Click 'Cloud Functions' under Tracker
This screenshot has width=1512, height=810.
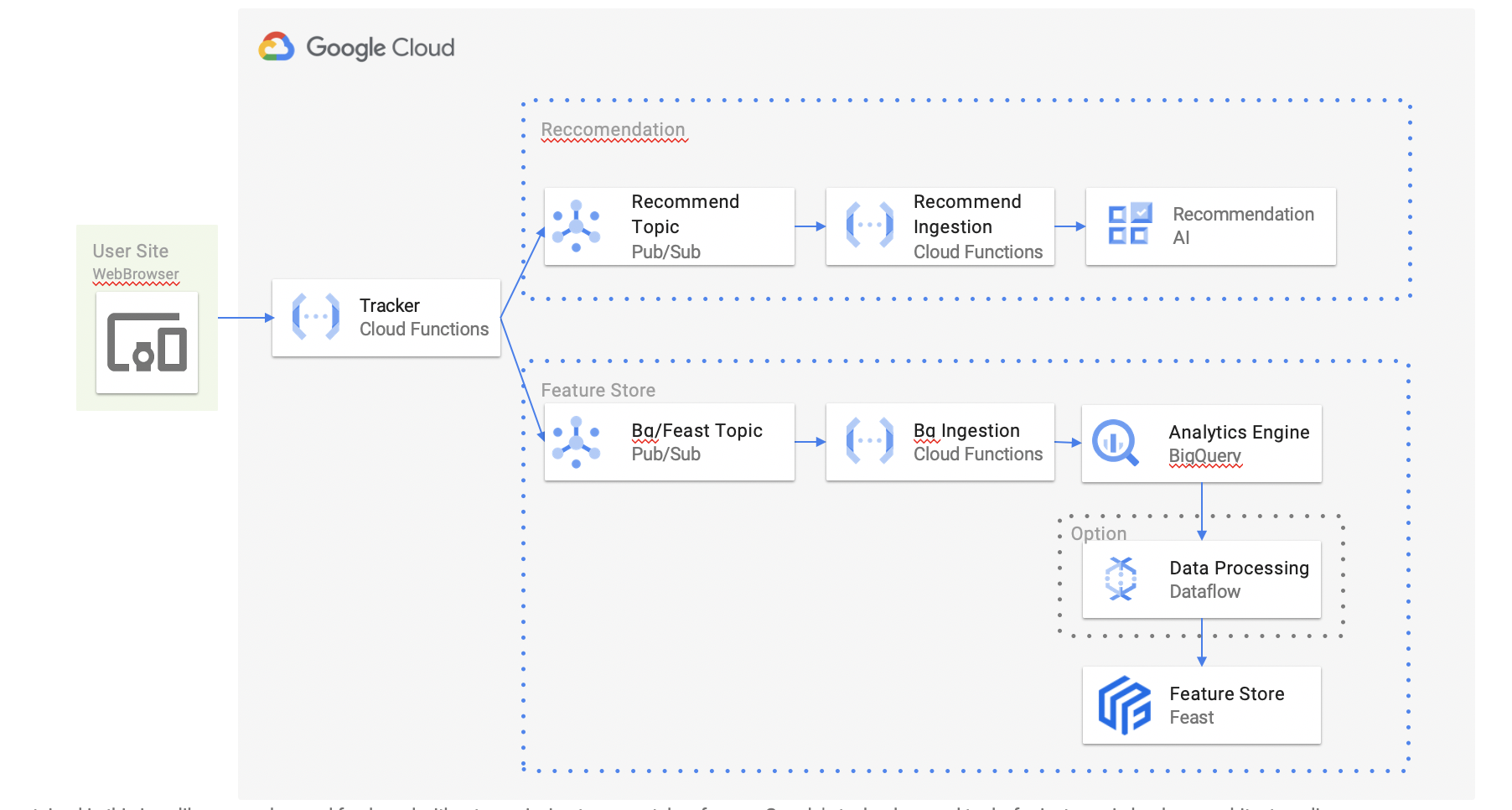(x=424, y=329)
